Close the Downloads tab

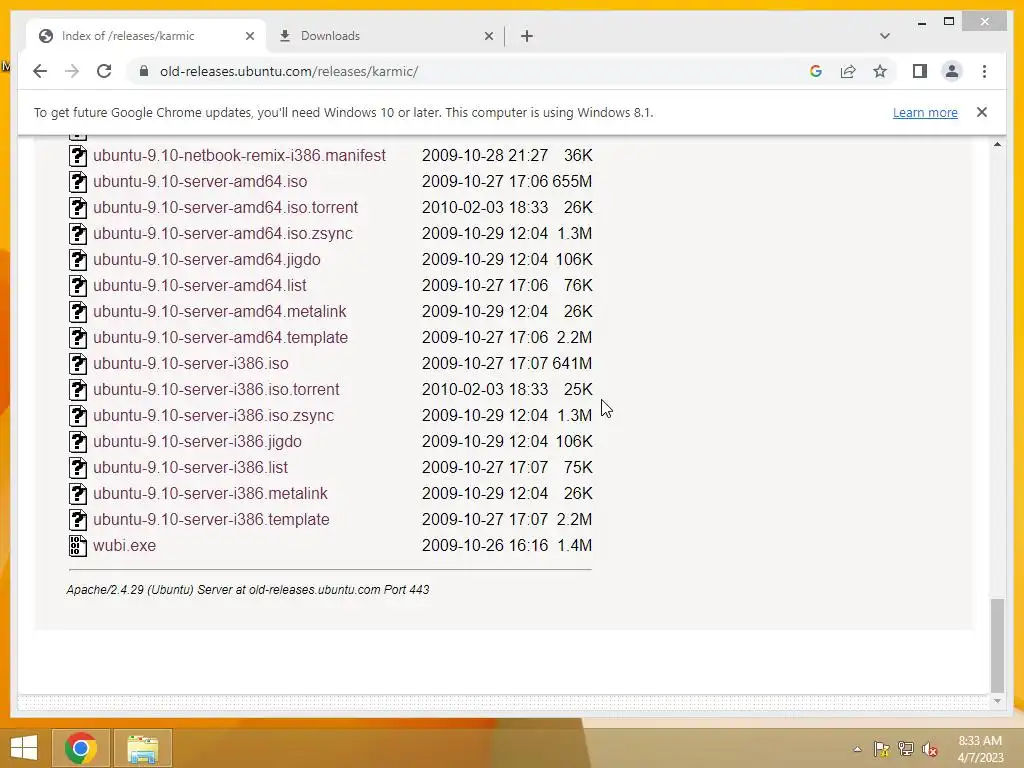[488, 36]
